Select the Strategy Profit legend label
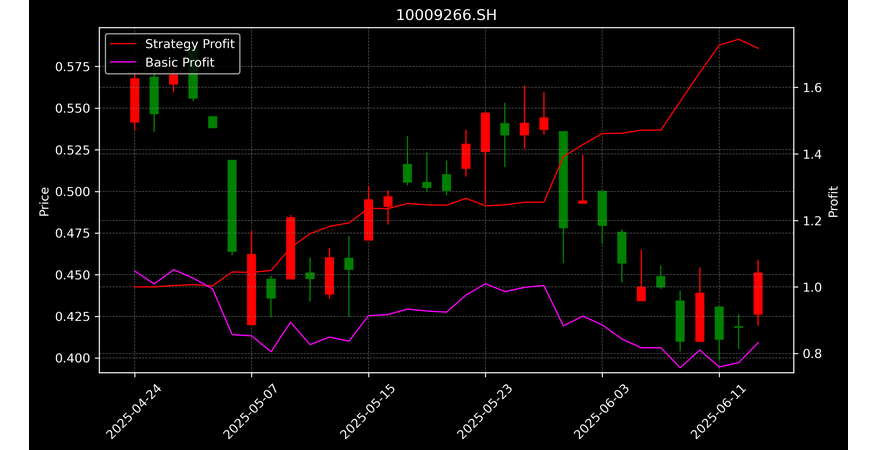The height and width of the screenshot is (450, 878). pos(190,44)
